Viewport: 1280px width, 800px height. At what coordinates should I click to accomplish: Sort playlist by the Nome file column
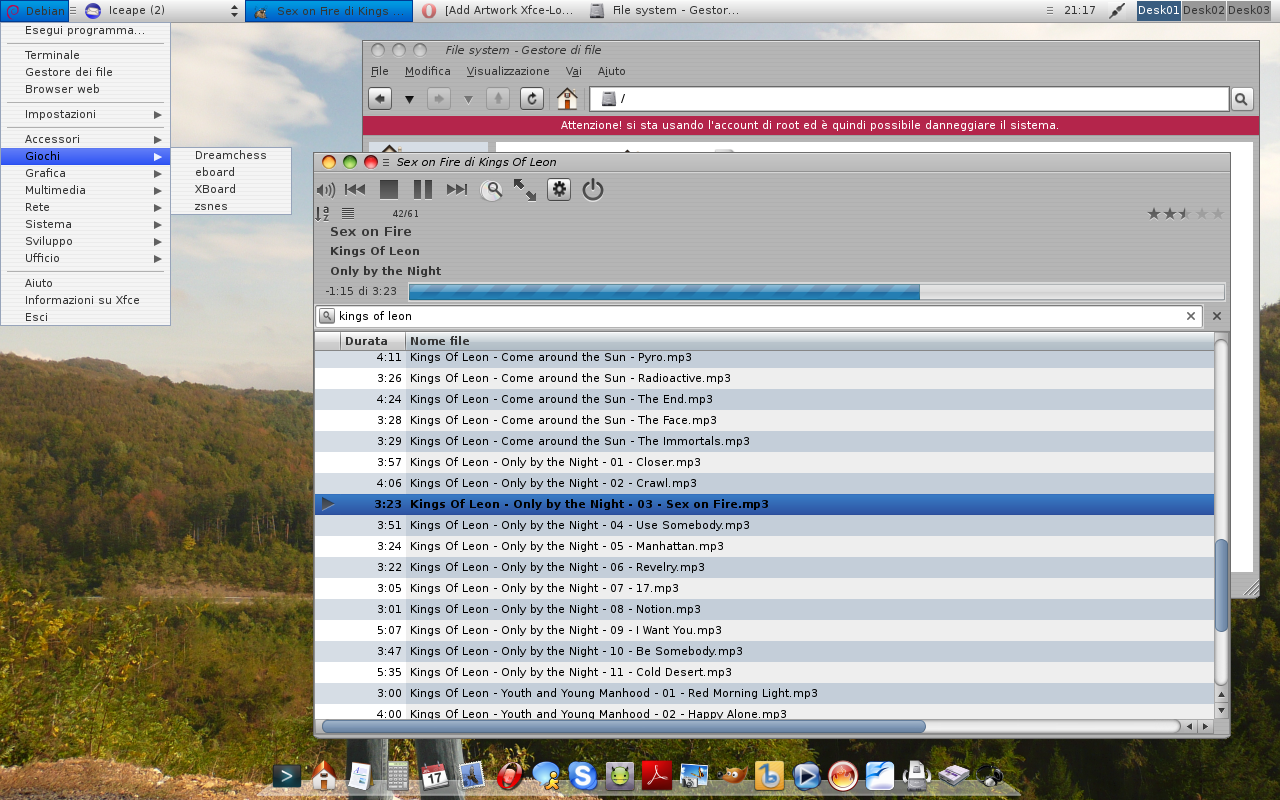809,341
